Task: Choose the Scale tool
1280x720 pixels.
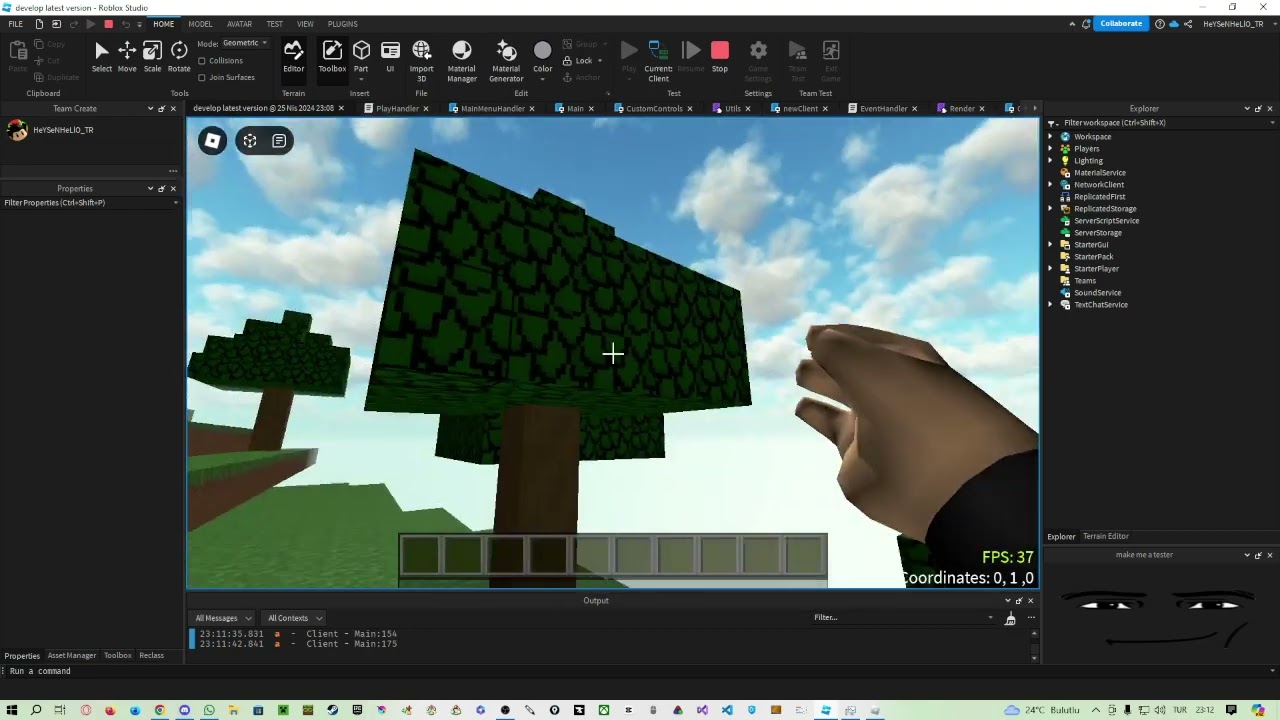Action: click(x=152, y=57)
